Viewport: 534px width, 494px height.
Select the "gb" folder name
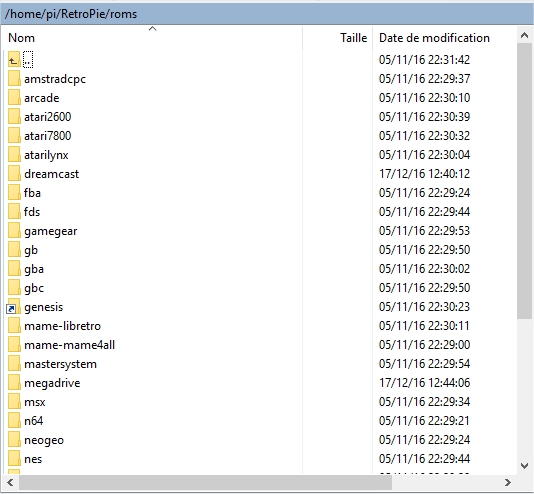(31, 251)
